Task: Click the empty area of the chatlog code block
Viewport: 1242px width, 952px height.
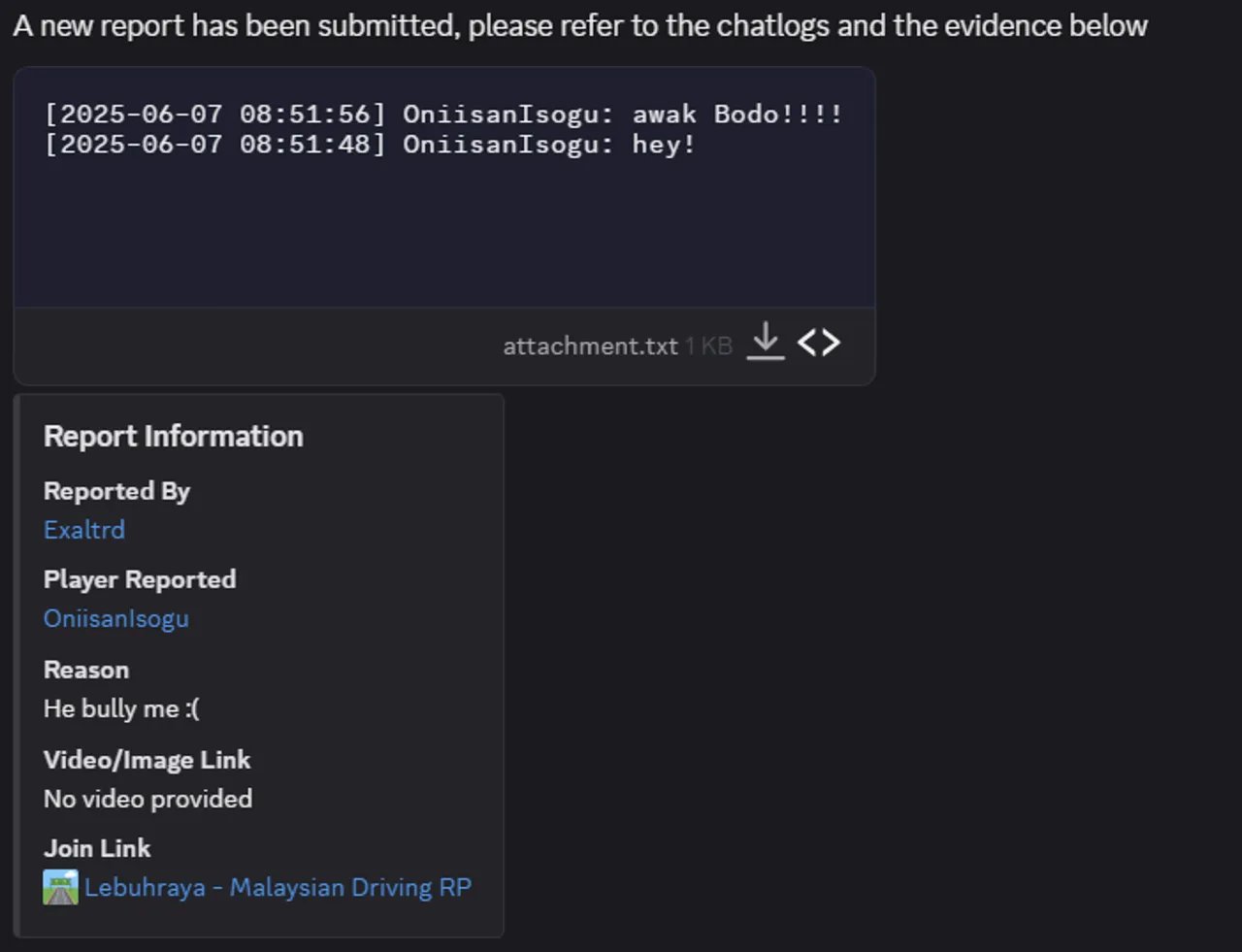Action: [x=444, y=233]
